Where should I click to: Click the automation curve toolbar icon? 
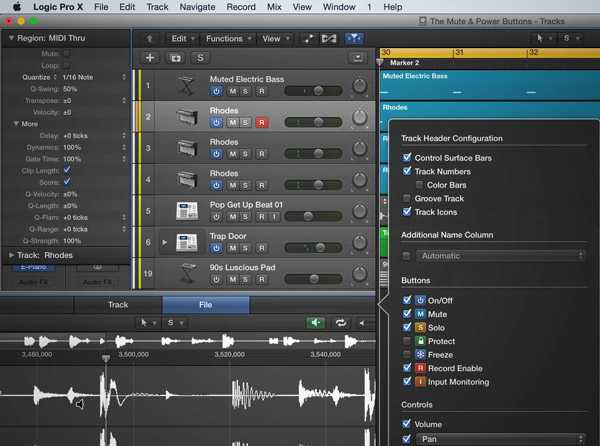[x=308, y=39]
